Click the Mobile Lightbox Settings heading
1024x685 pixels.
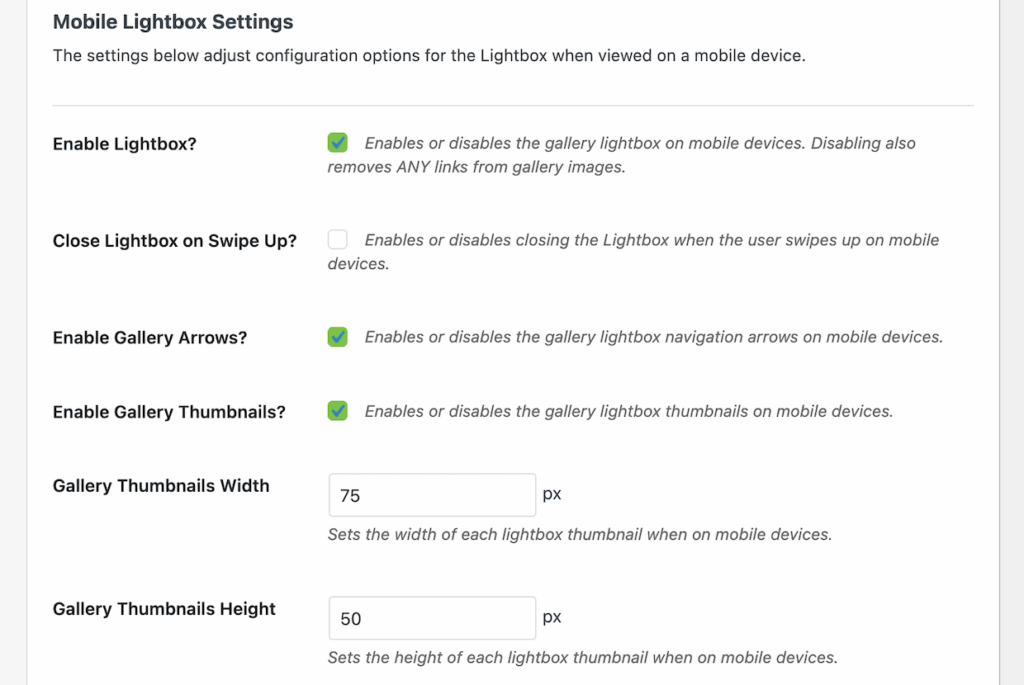tap(172, 21)
